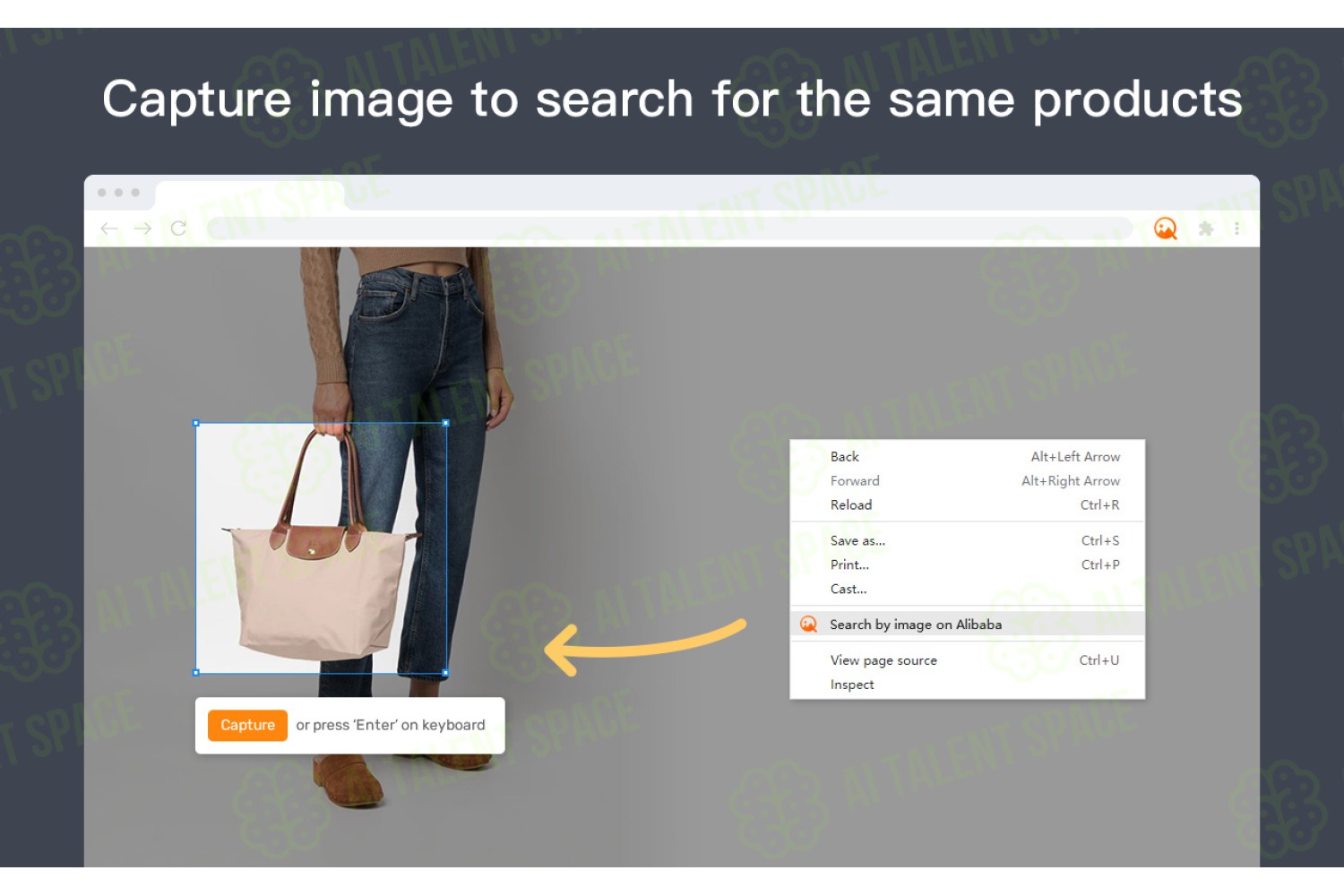Click the bottom-right selection corner handle

[446, 672]
